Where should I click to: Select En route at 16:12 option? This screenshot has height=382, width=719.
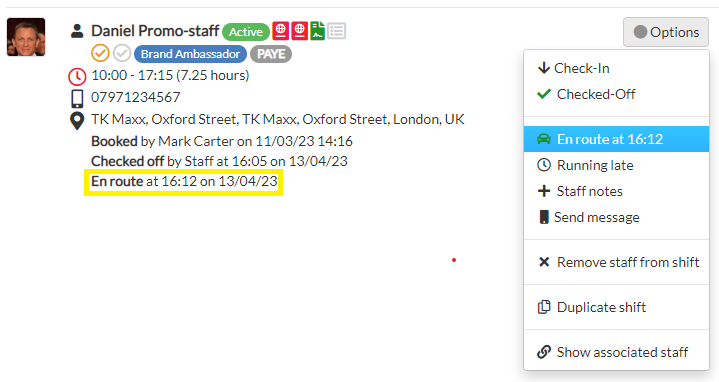tap(616, 139)
